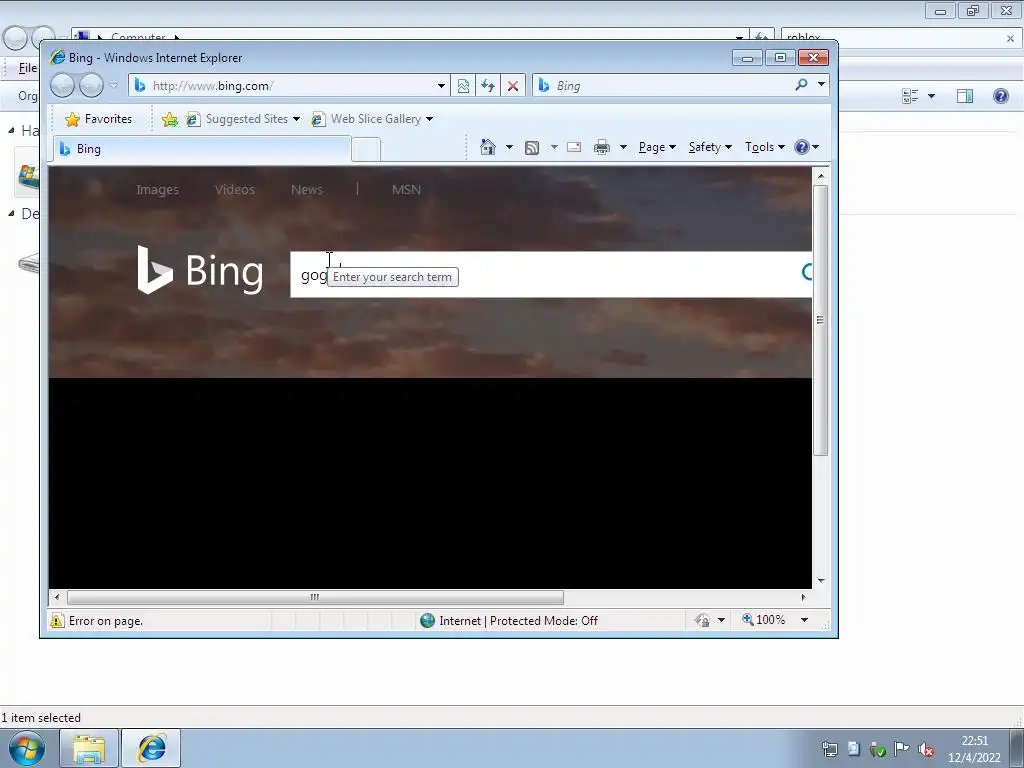Open search provider dropdown arrow
This screenshot has height=768, width=1024.
(x=822, y=84)
